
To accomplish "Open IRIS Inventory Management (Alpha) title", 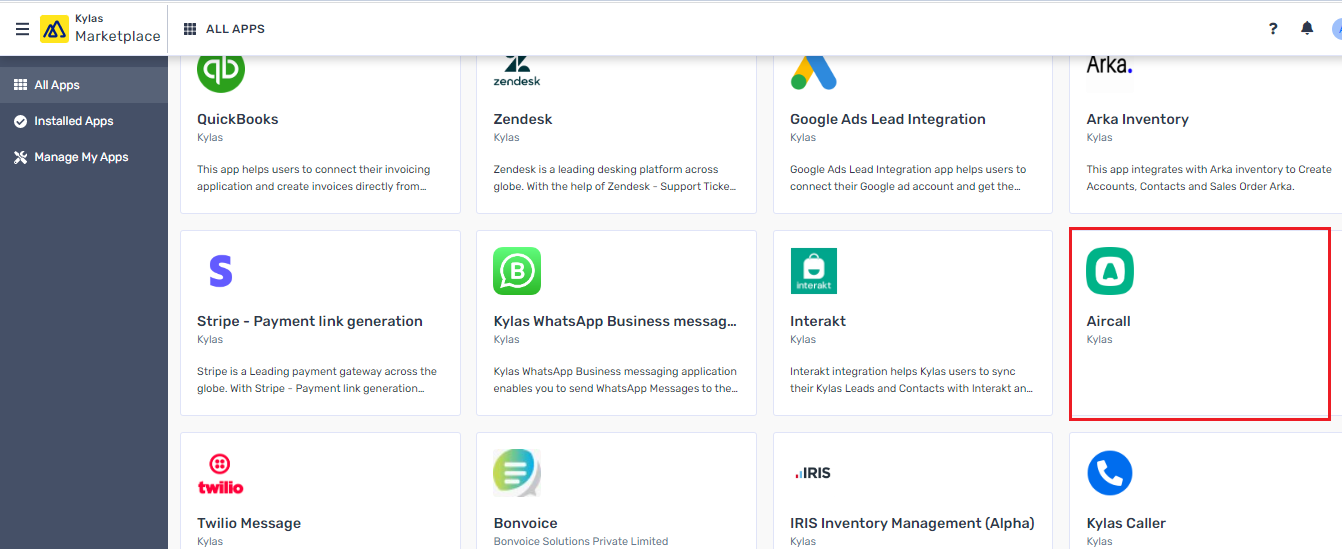I will tap(912, 523).
